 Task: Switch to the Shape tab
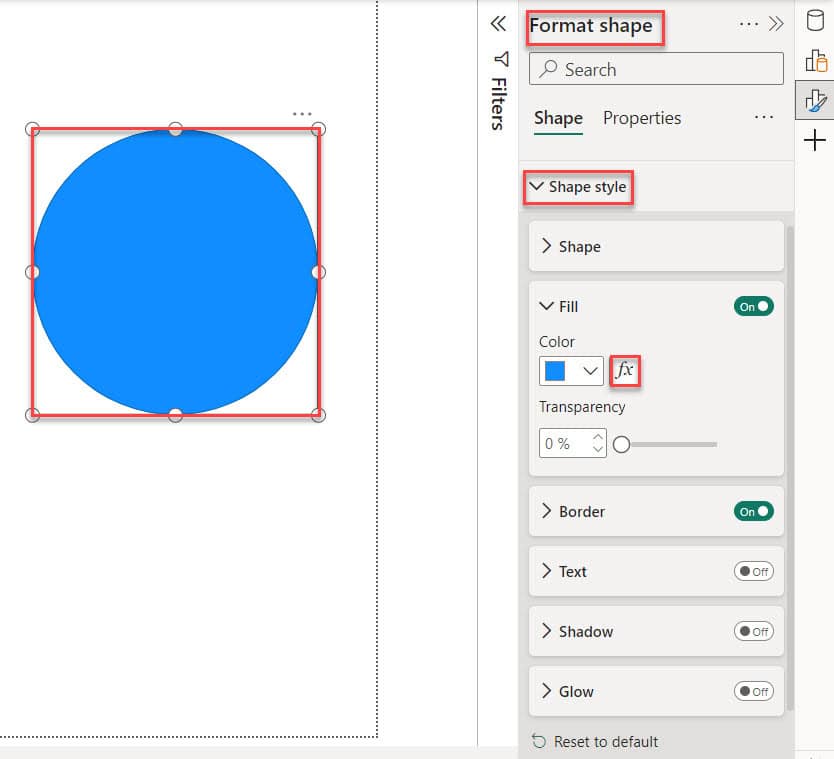pos(558,118)
